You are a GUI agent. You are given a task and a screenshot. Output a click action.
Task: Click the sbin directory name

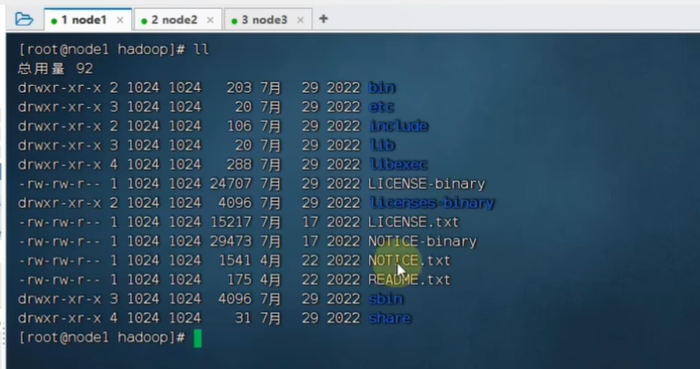pos(386,299)
